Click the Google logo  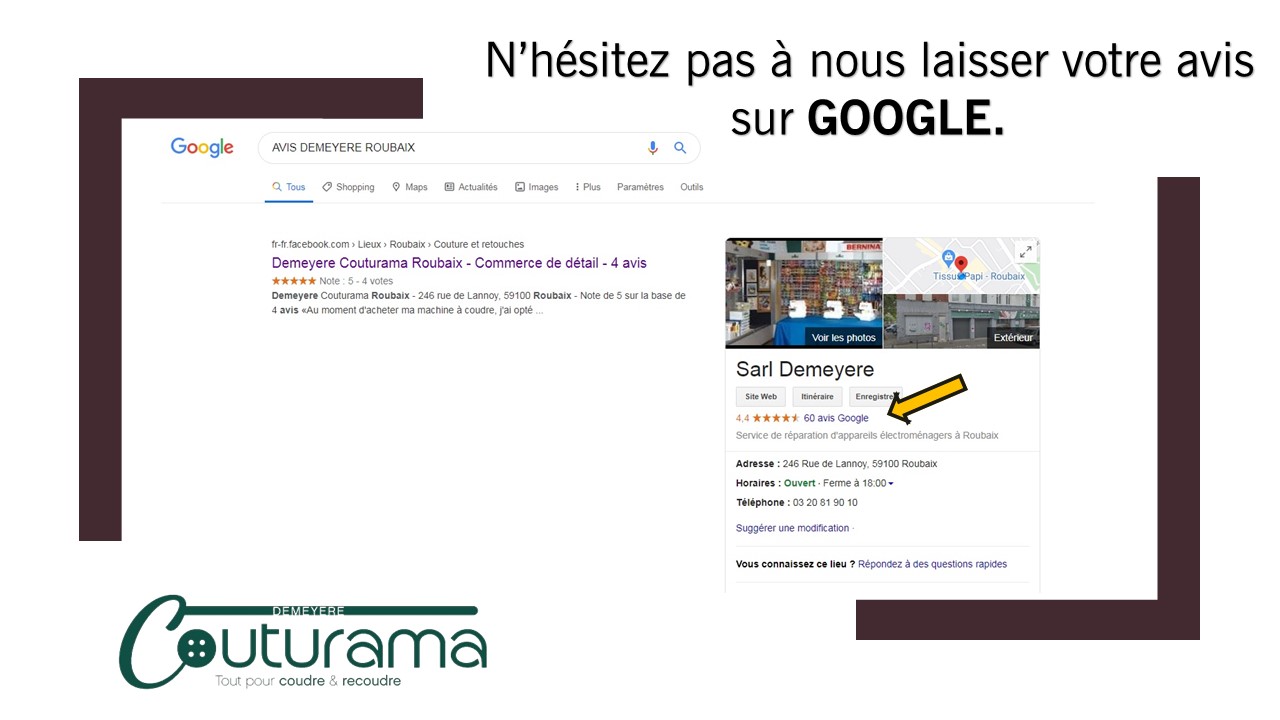(x=202, y=148)
